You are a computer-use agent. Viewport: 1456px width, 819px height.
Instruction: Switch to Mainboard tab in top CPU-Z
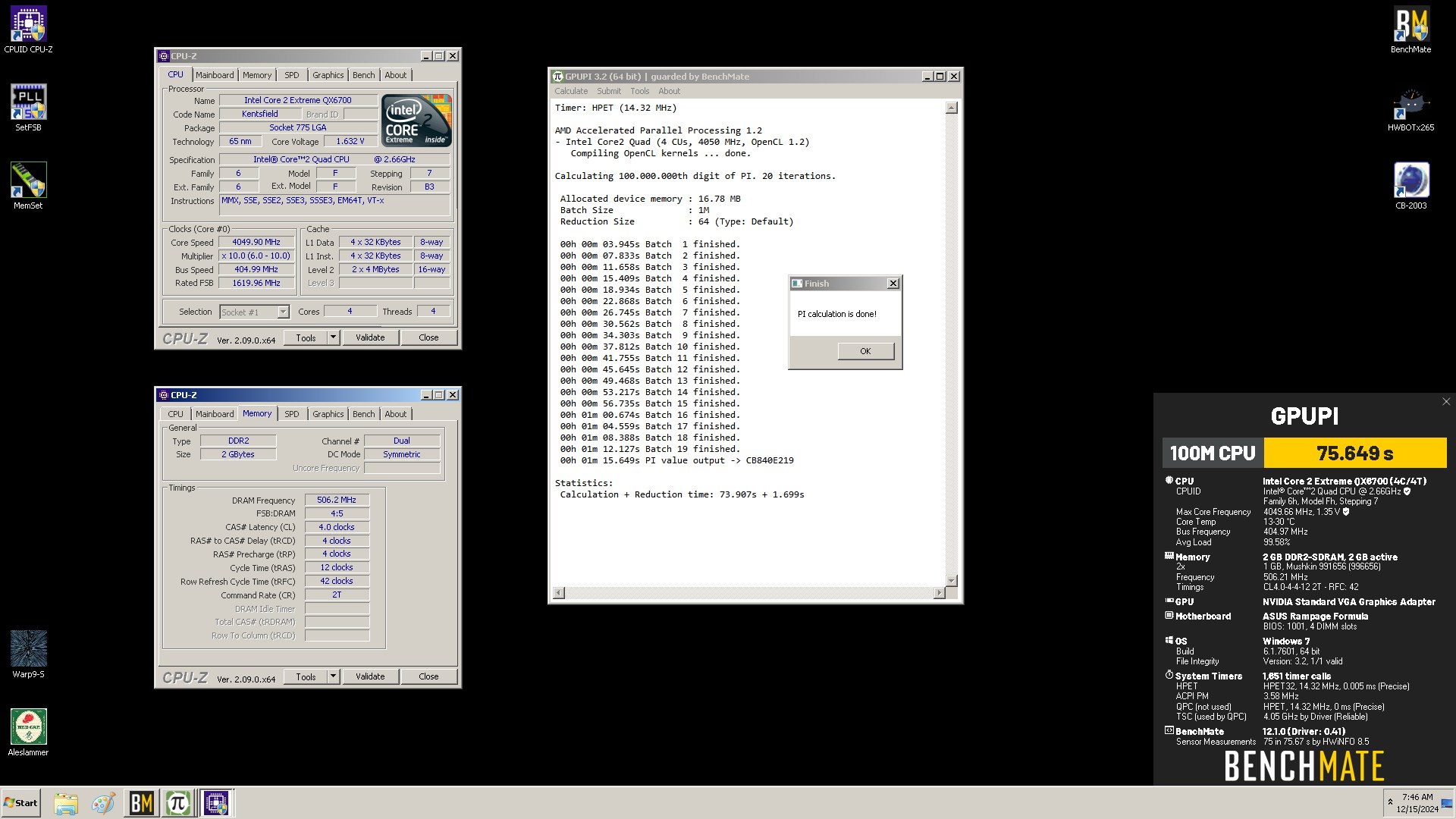click(x=215, y=75)
